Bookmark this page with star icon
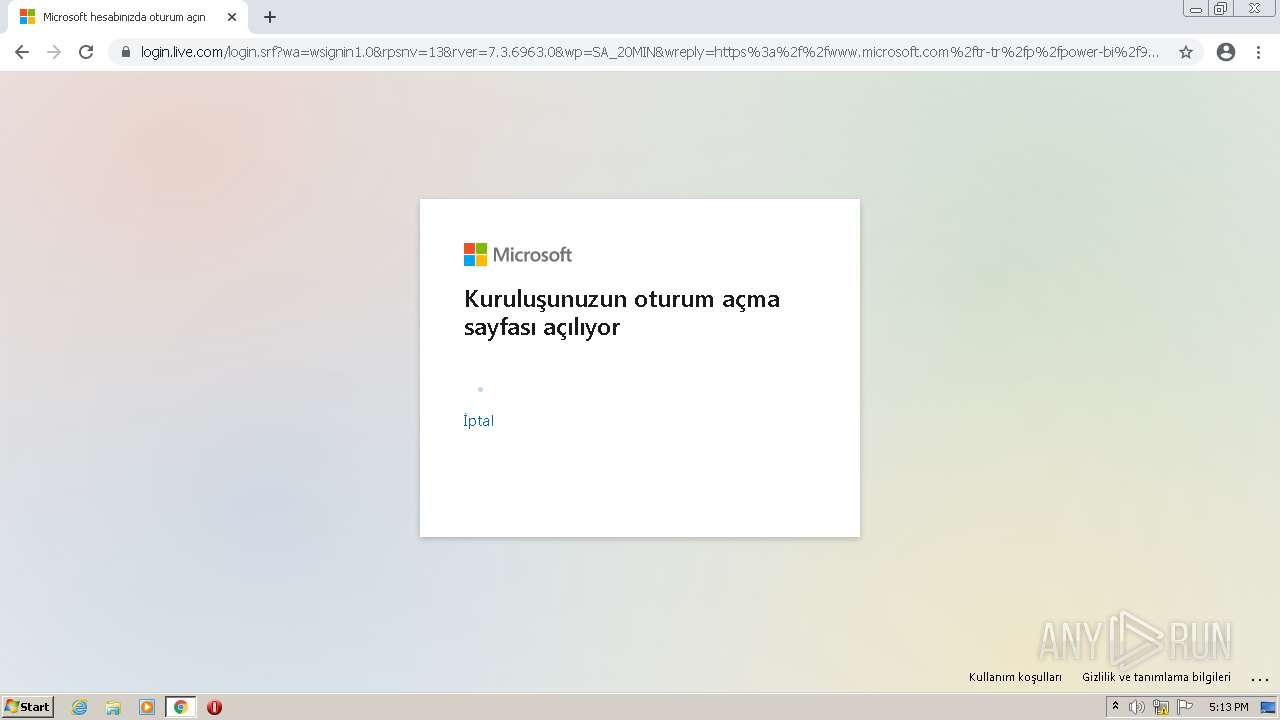 [1186, 52]
